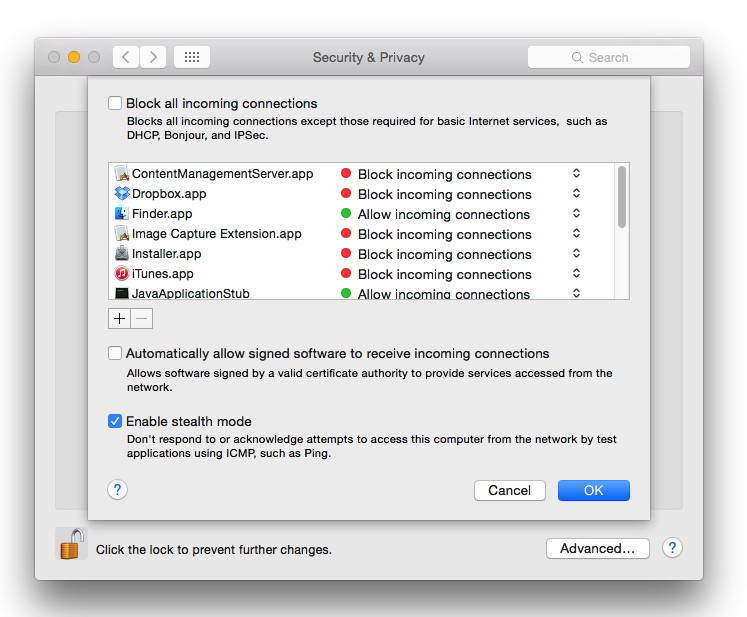Click the lock icon to prevent changes
This screenshot has height=617, width=747.
(70, 545)
